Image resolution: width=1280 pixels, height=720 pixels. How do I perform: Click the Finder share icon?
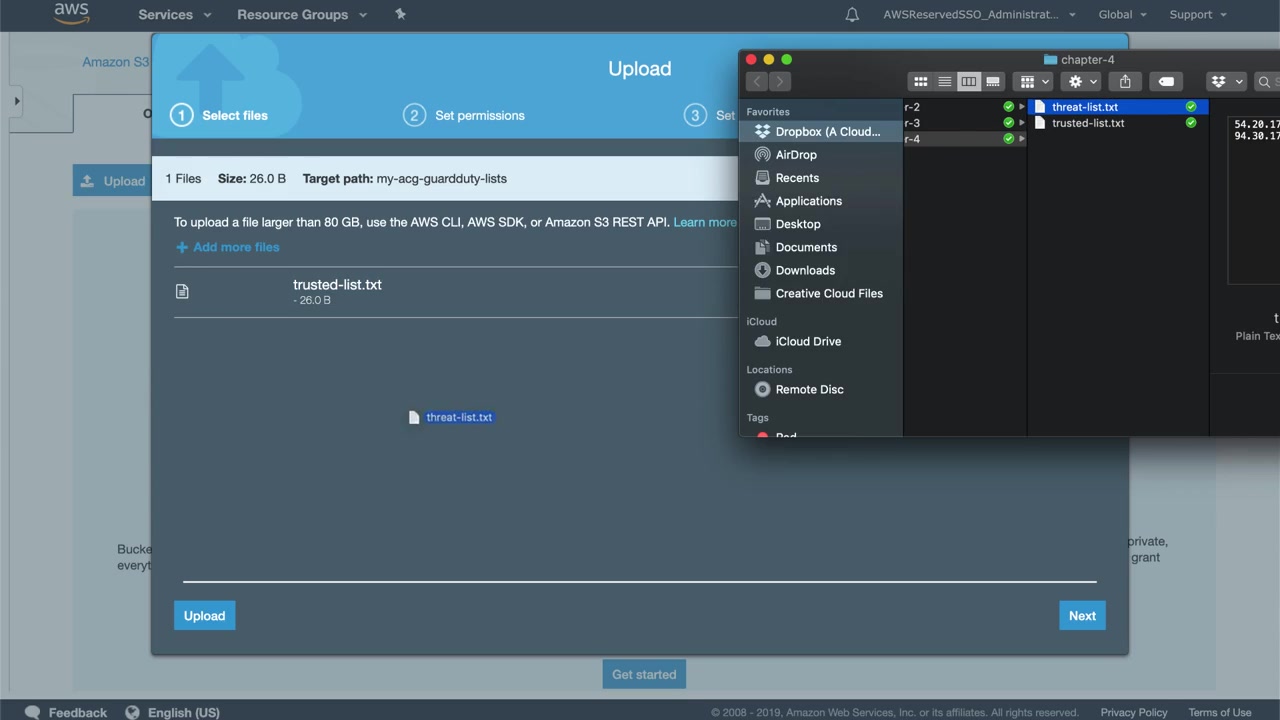pyautogui.click(x=1125, y=82)
